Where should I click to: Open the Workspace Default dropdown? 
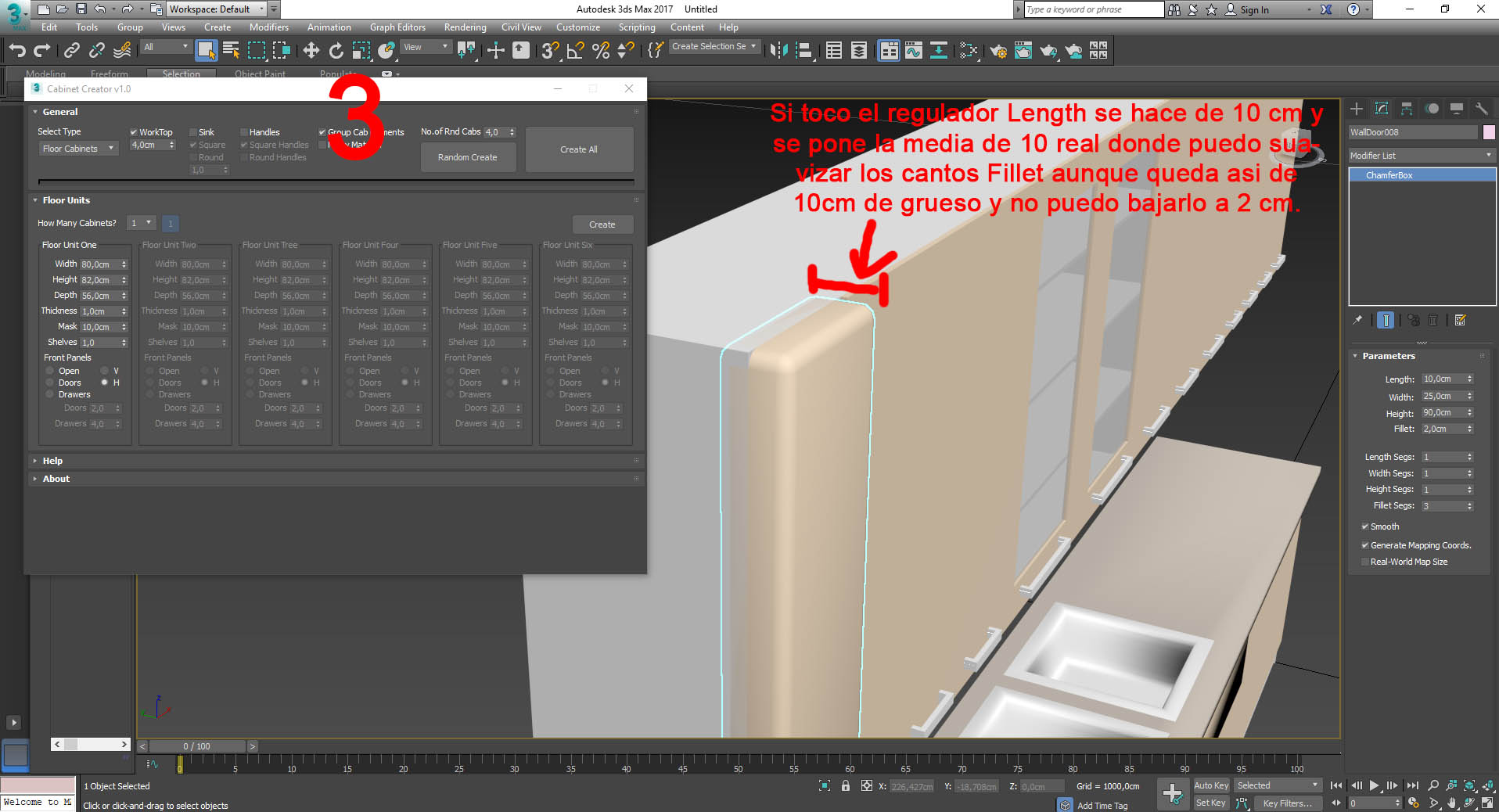pyautogui.click(x=217, y=9)
